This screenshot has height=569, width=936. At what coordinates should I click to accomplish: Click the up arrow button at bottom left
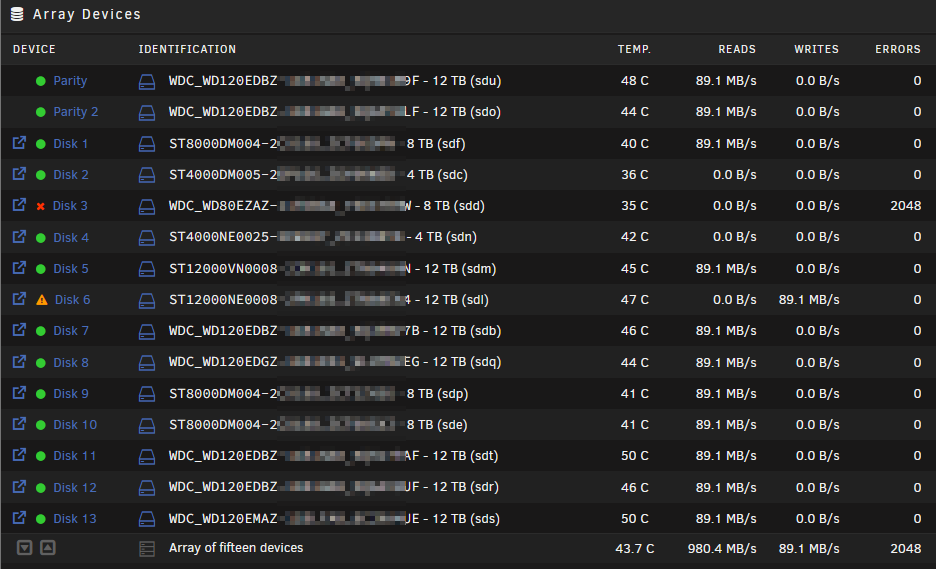click(x=48, y=548)
